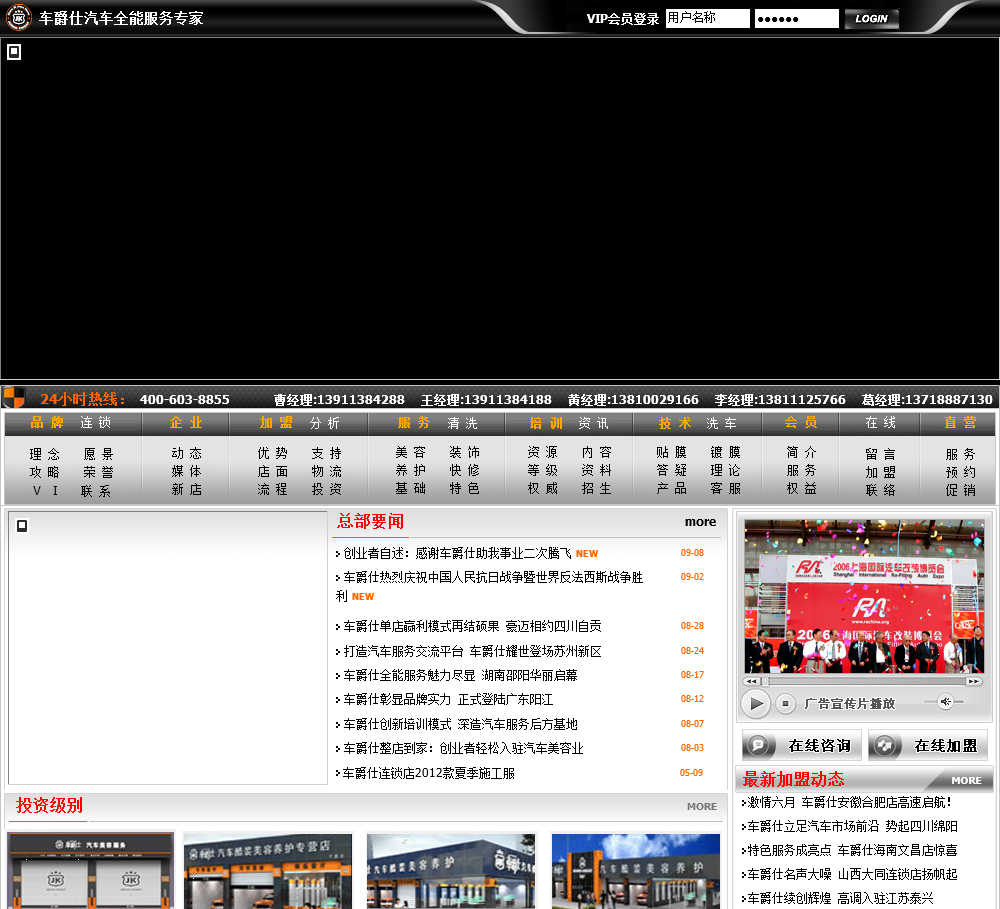Open the 企业 menu heading
The height and width of the screenshot is (909, 1000).
[x=186, y=423]
